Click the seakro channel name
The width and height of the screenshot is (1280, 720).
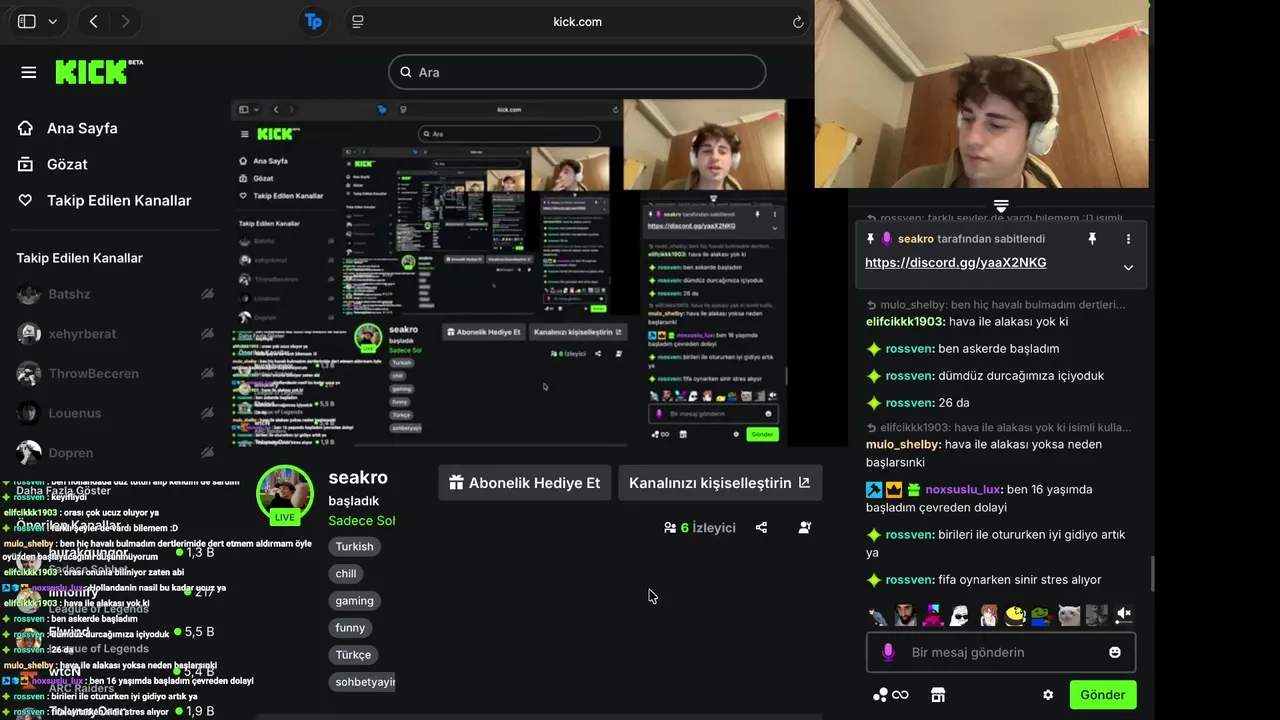[358, 477]
